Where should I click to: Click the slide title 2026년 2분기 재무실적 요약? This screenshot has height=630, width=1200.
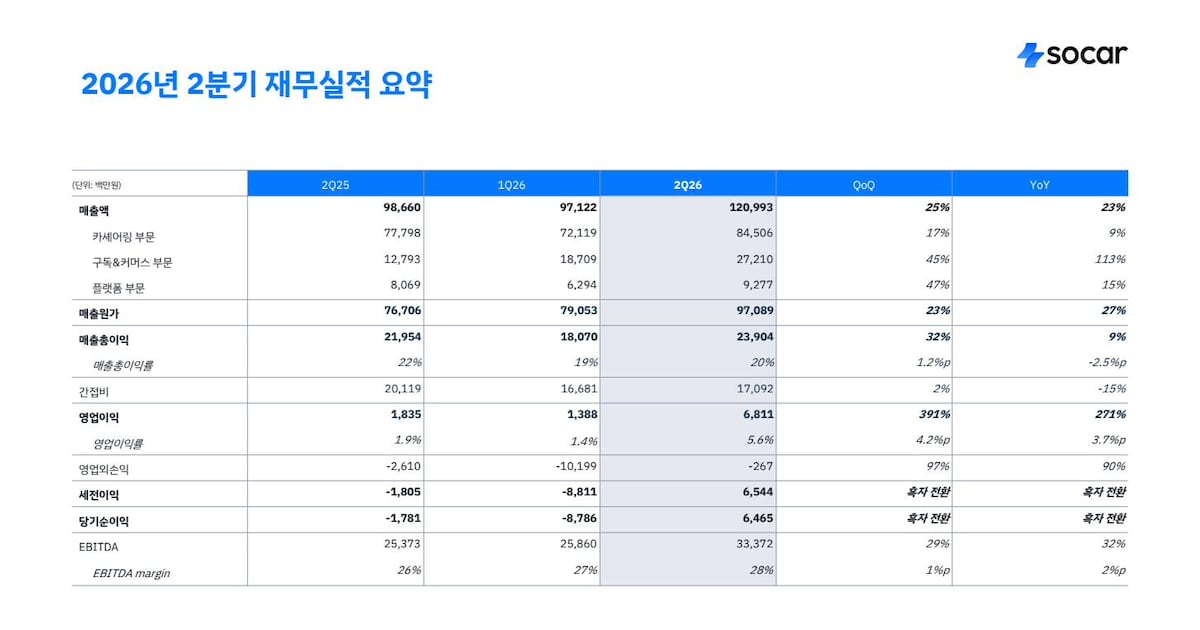[x=256, y=84]
